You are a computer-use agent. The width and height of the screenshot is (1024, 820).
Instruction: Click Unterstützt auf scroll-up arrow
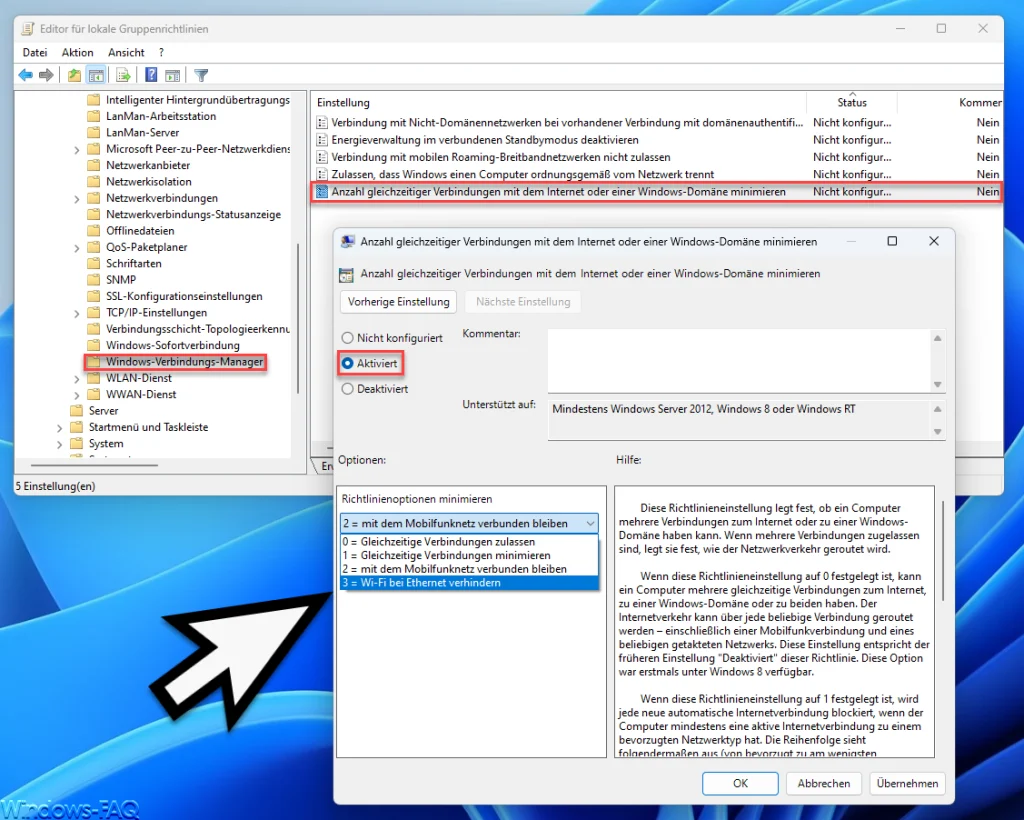click(938, 409)
